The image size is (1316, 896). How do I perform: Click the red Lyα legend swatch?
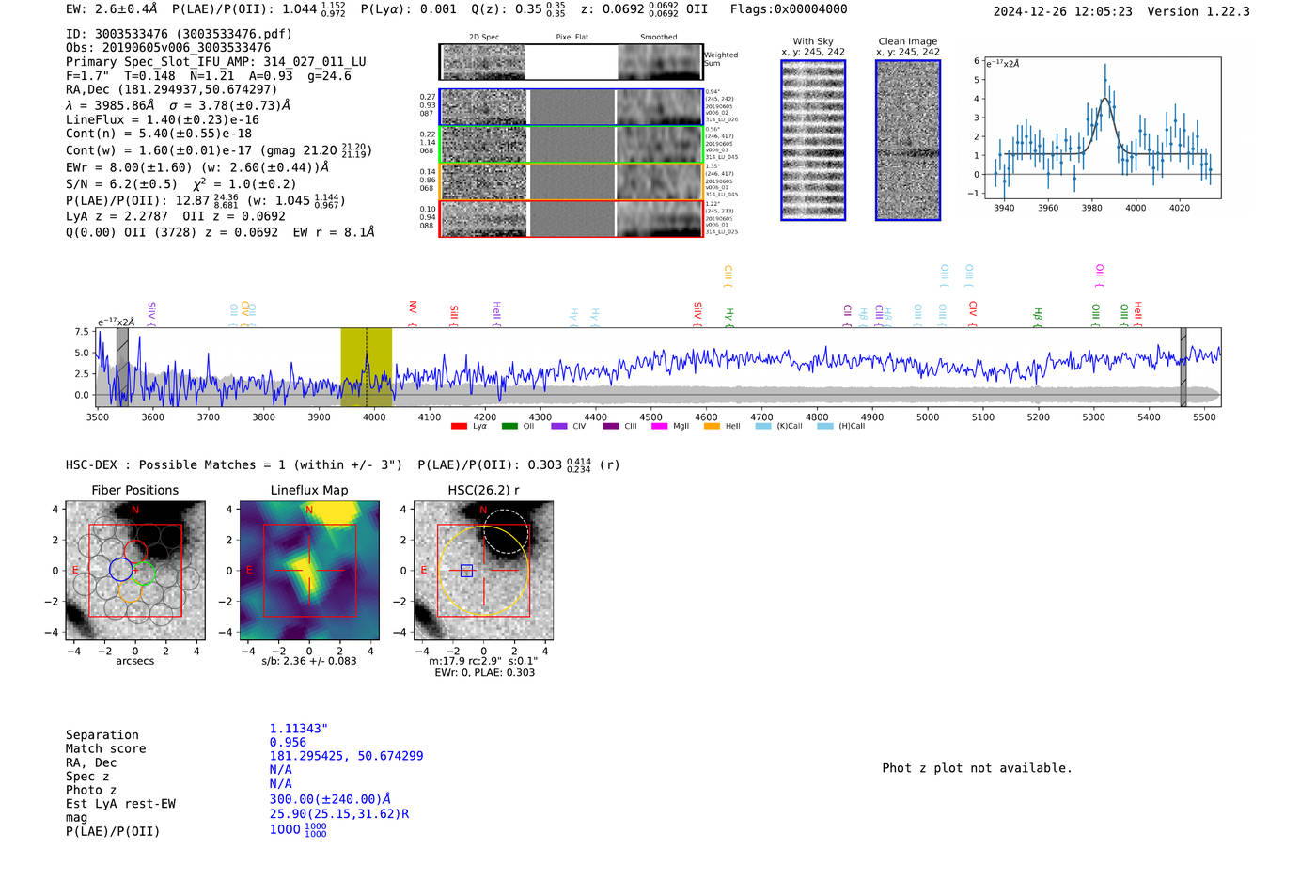pyautogui.click(x=459, y=427)
